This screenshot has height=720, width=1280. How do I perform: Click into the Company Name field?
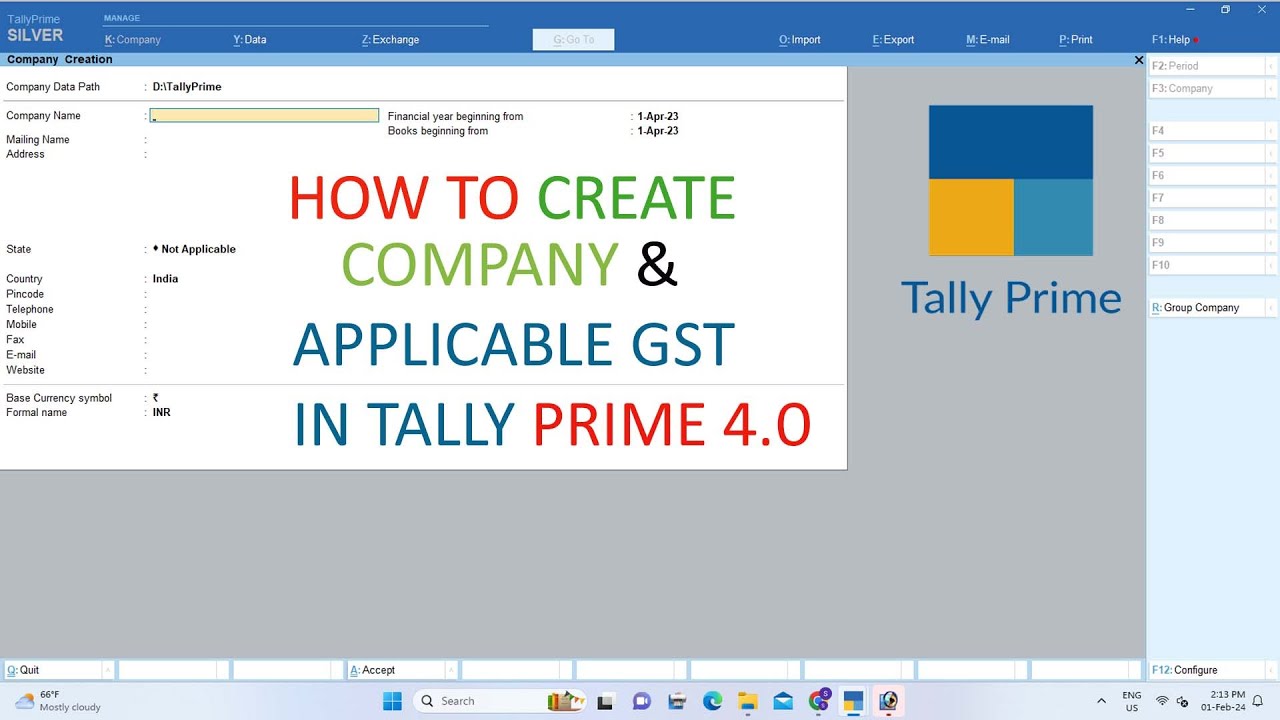point(264,116)
